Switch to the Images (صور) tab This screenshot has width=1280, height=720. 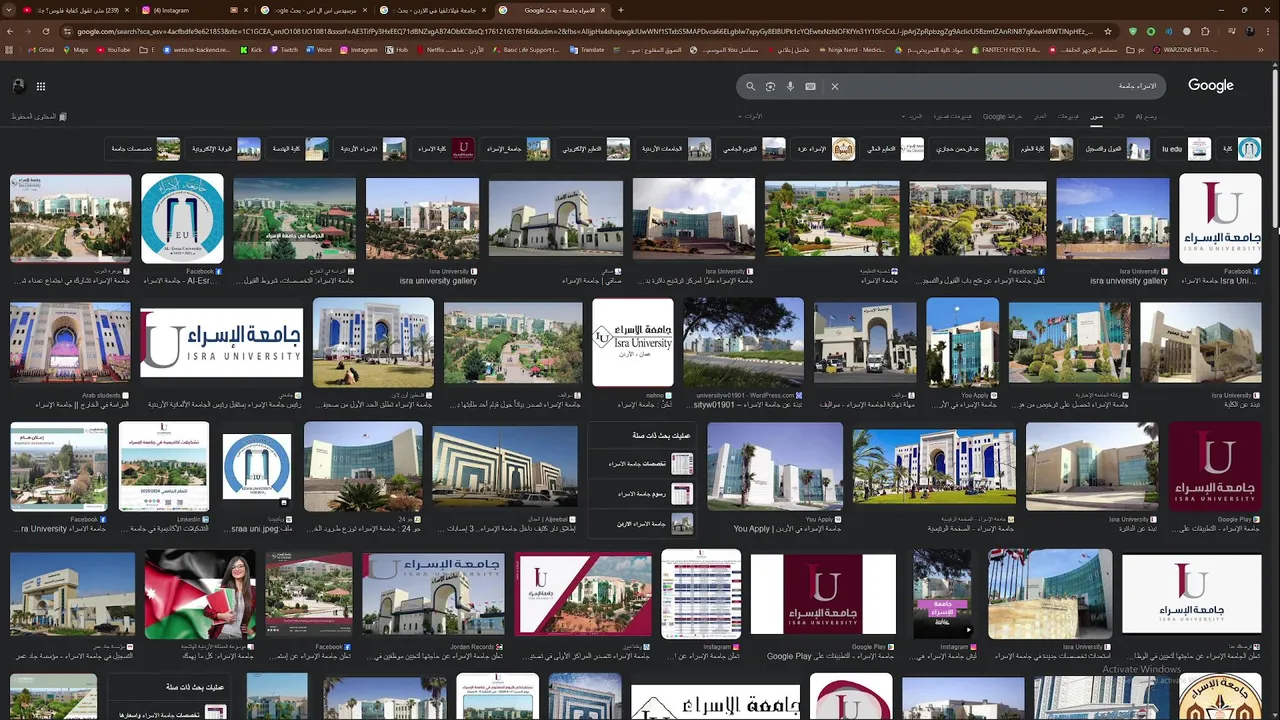pos(1096,116)
